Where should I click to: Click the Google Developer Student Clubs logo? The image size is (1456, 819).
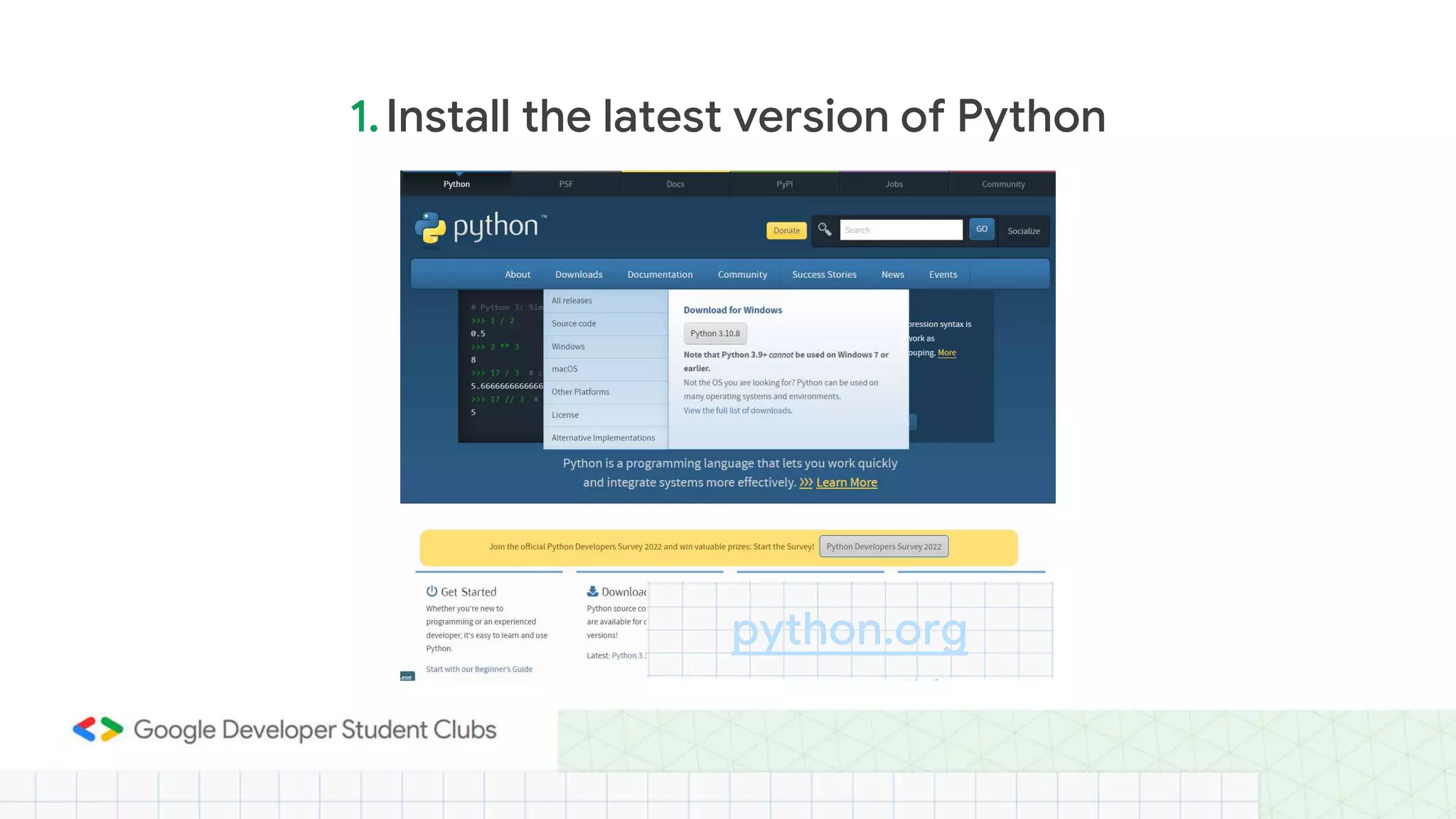(x=99, y=729)
